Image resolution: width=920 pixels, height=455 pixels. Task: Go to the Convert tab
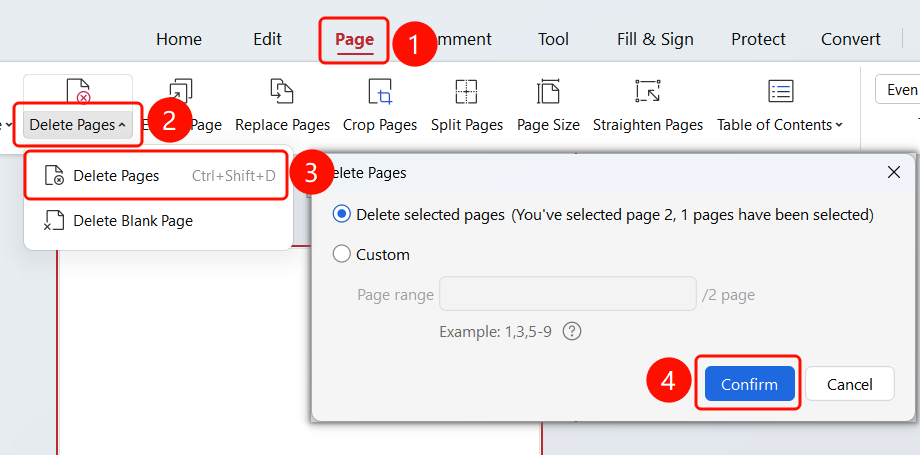[850, 39]
